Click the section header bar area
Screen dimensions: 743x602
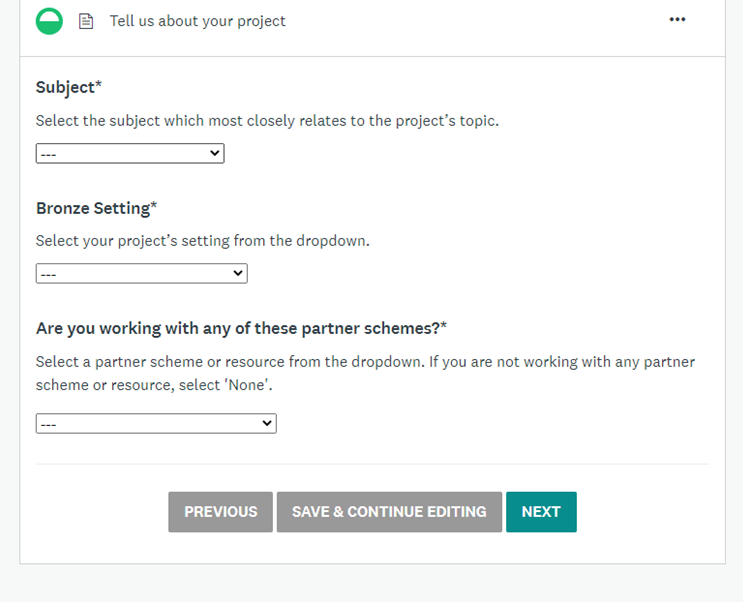click(372, 28)
